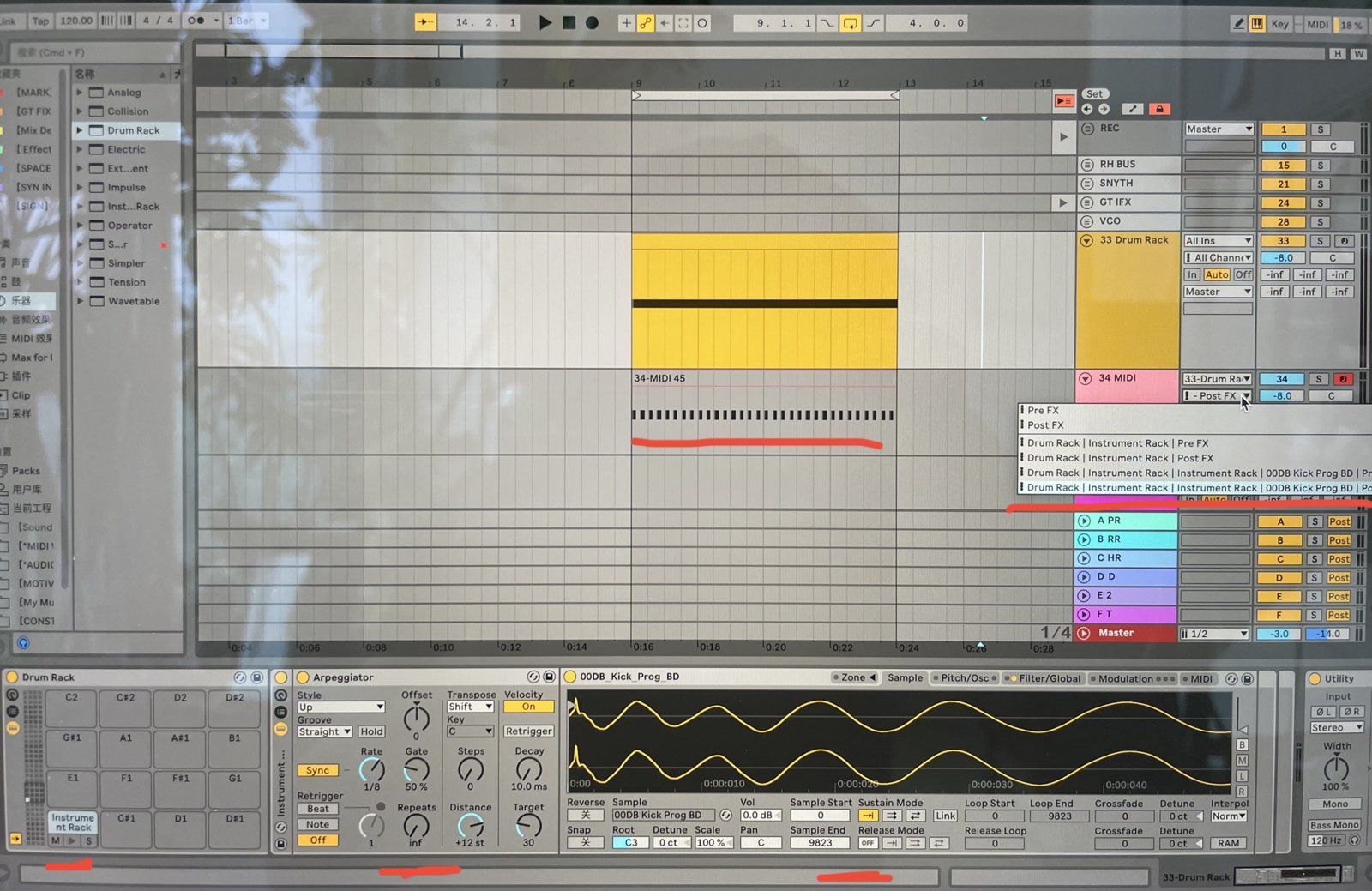Image resolution: width=1372 pixels, height=891 pixels.
Task: Click the Arrangement Record button
Action: coord(592,23)
